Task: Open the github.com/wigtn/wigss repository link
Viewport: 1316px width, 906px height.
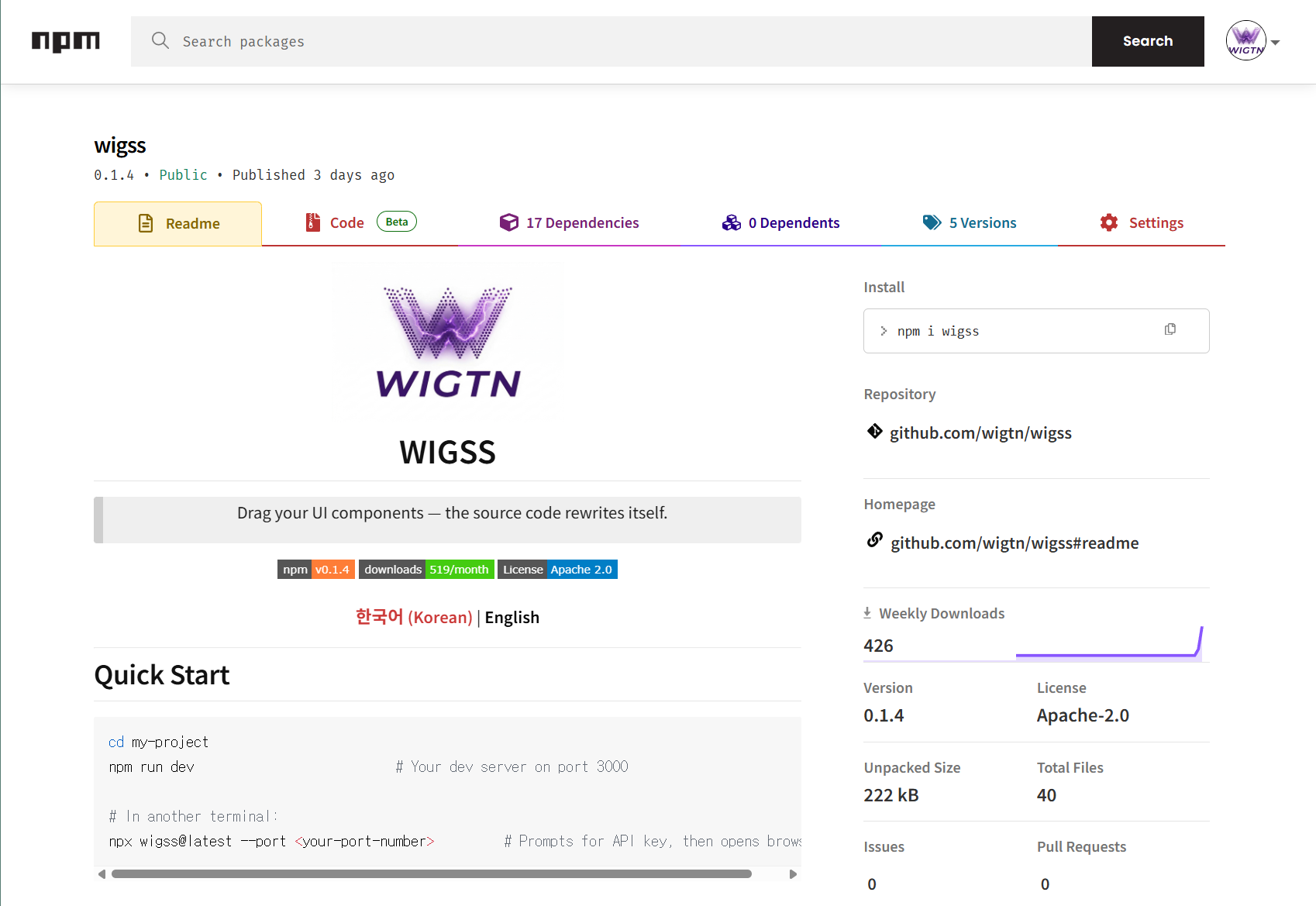Action: coord(980,432)
